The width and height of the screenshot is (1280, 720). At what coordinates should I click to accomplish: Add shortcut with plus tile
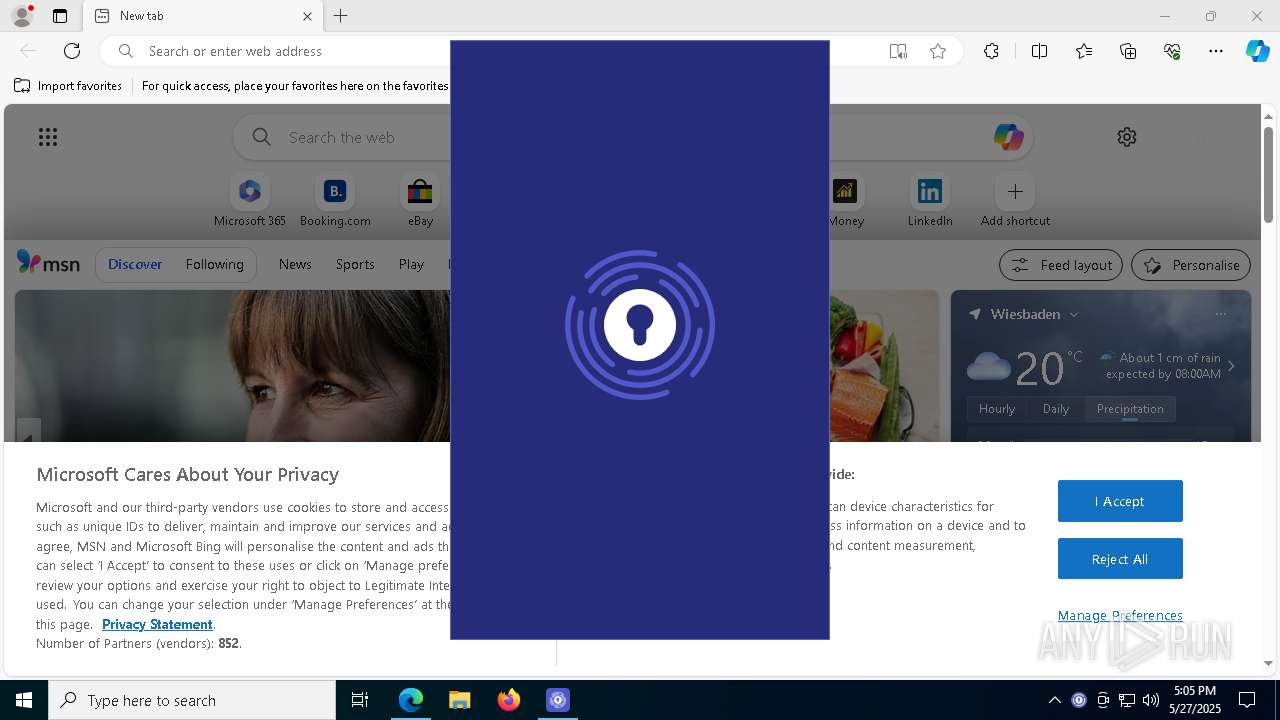pos(1015,201)
